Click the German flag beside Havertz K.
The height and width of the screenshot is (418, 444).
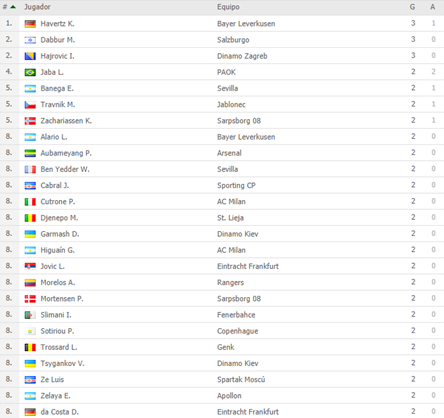pos(30,24)
